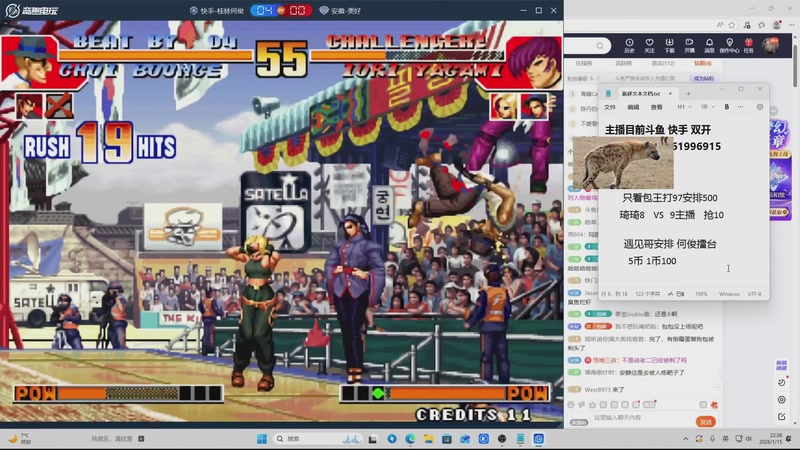Viewport: 800px width, 450px height.
Task: Open the 任务 red gift icon
Action: click(x=748, y=45)
